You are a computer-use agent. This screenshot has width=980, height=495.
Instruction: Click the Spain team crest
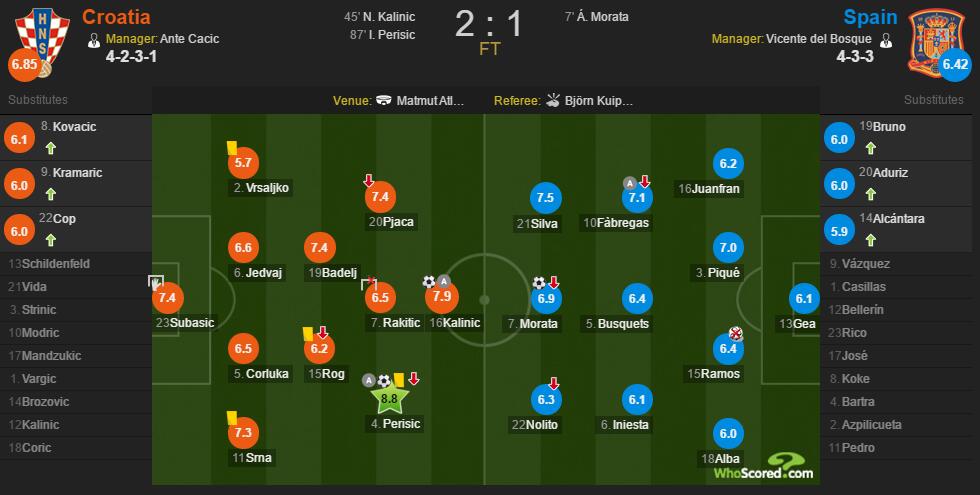coord(936,41)
